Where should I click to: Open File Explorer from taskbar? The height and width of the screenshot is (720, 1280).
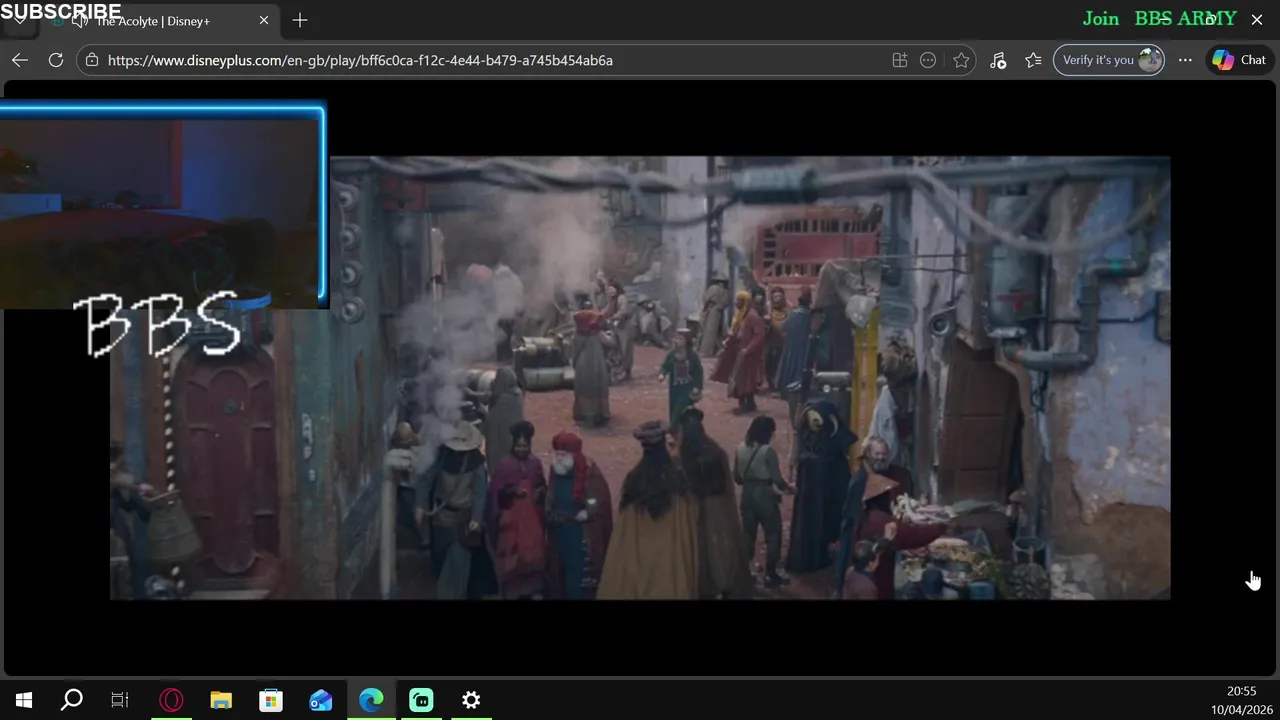click(x=221, y=700)
